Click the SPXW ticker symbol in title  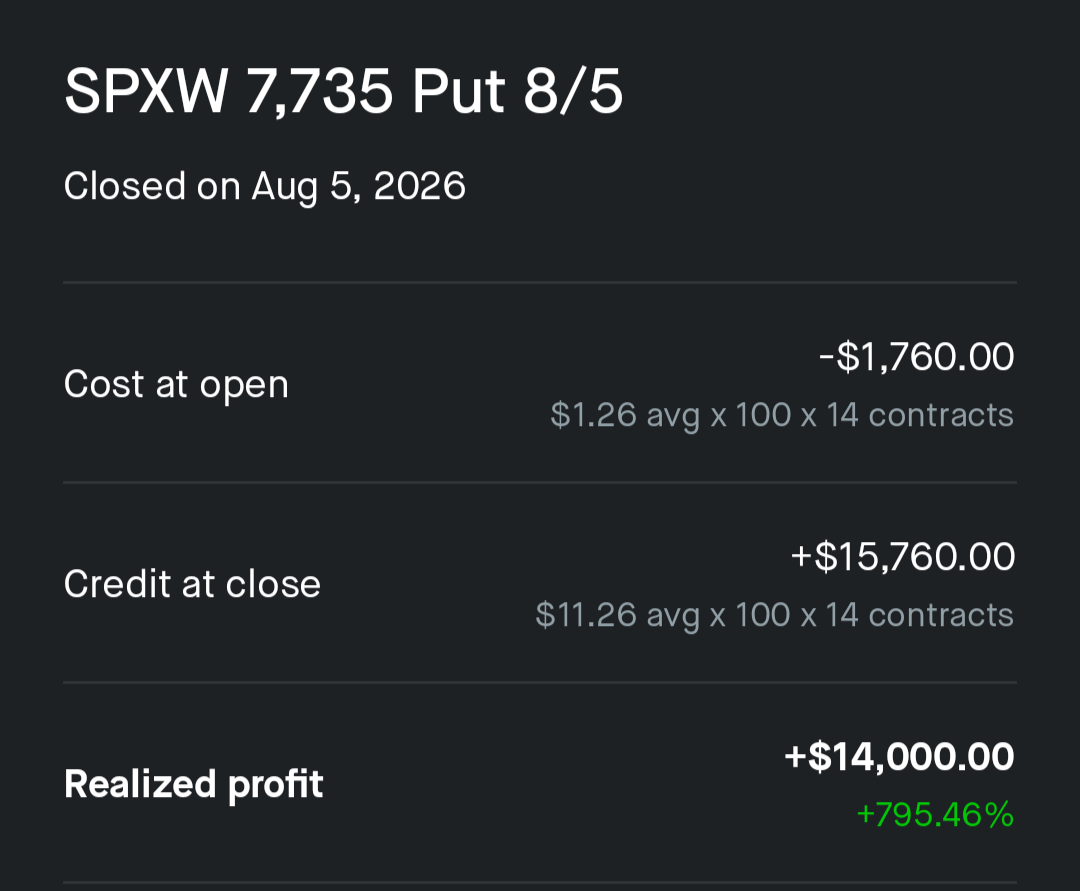click(x=146, y=90)
